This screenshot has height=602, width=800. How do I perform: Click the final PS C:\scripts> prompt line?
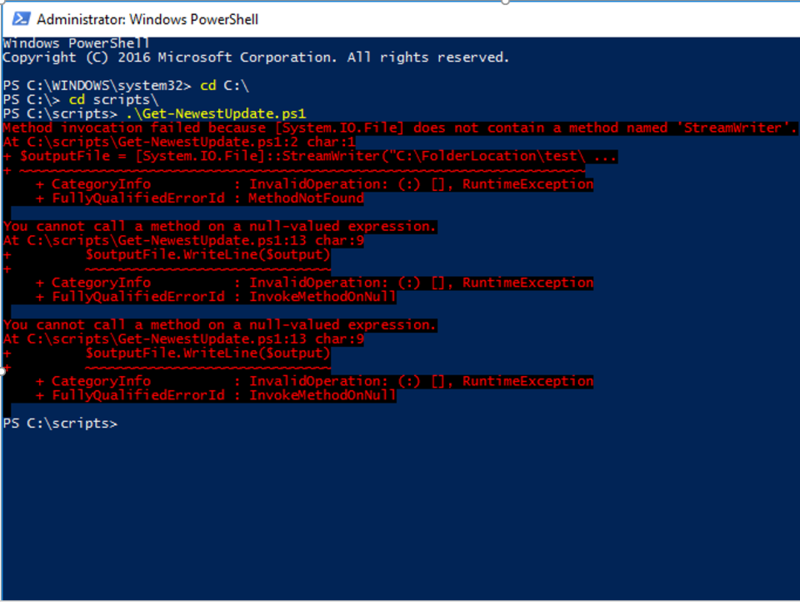[x=60, y=423]
